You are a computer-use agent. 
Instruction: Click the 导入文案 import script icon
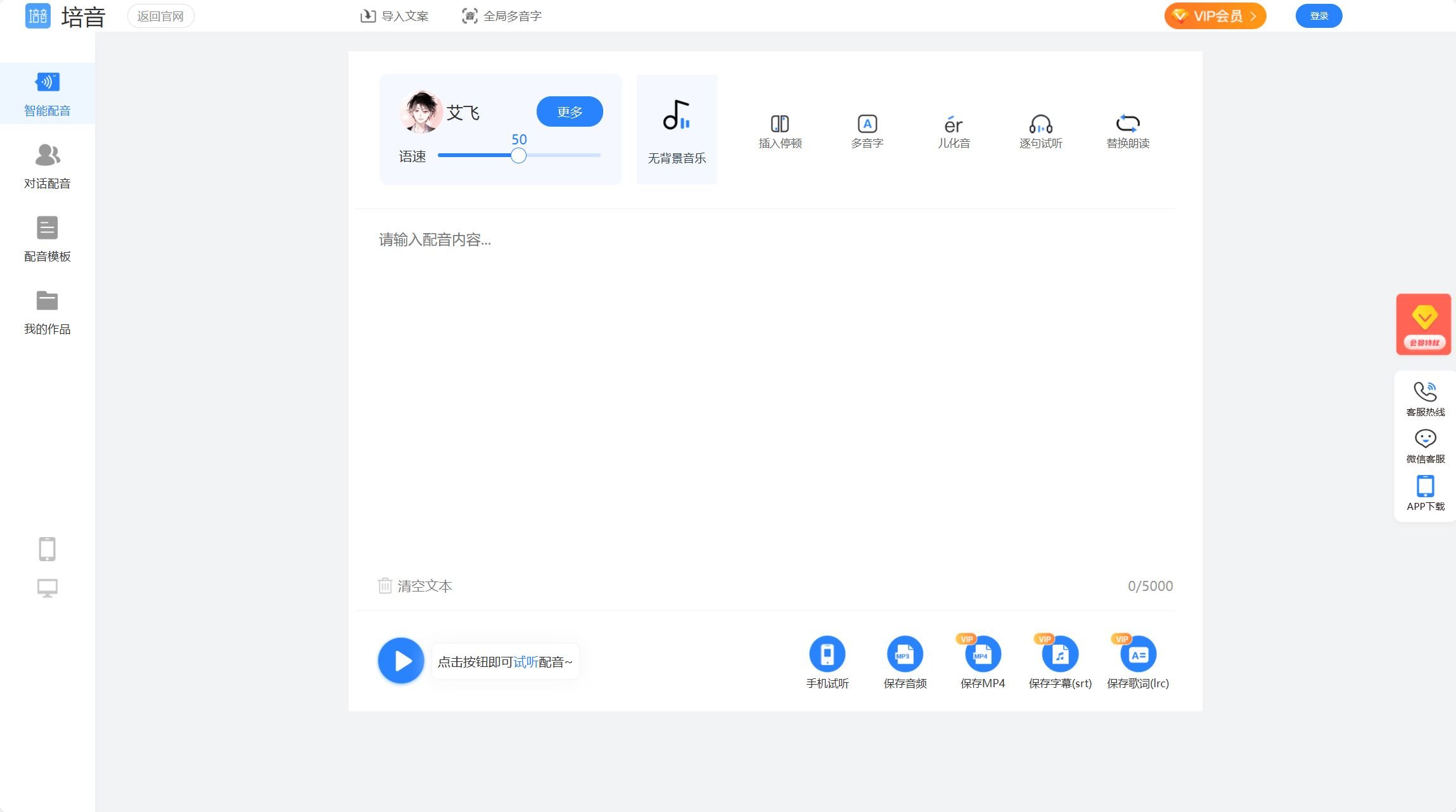395,15
